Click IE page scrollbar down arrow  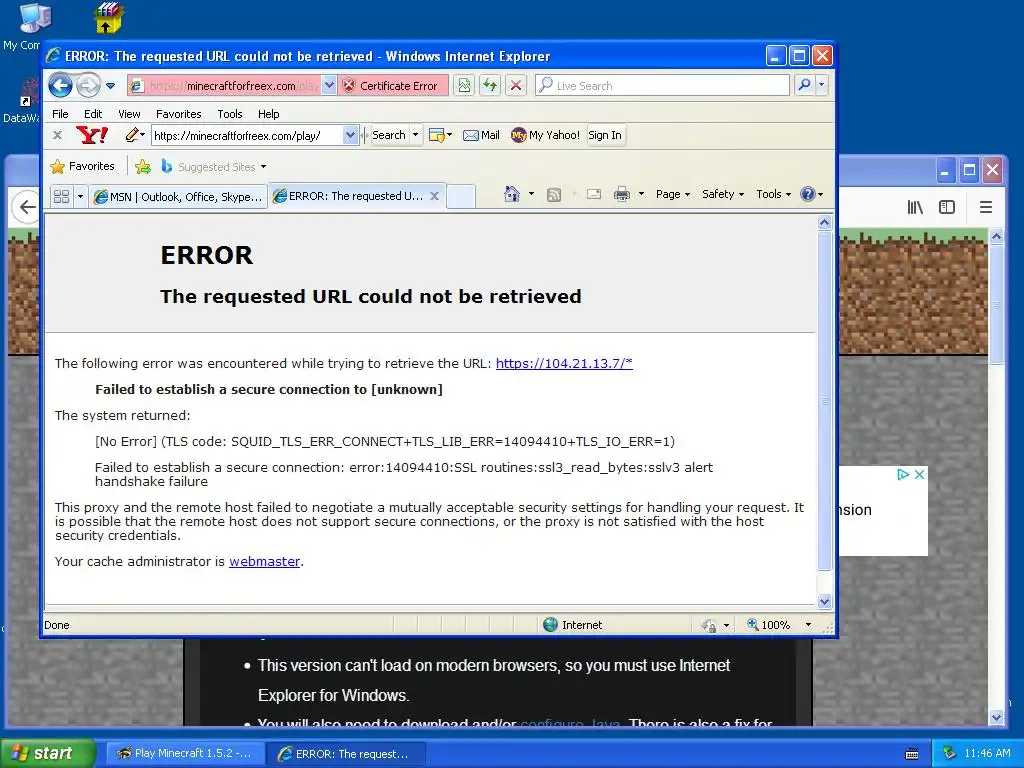[824, 601]
